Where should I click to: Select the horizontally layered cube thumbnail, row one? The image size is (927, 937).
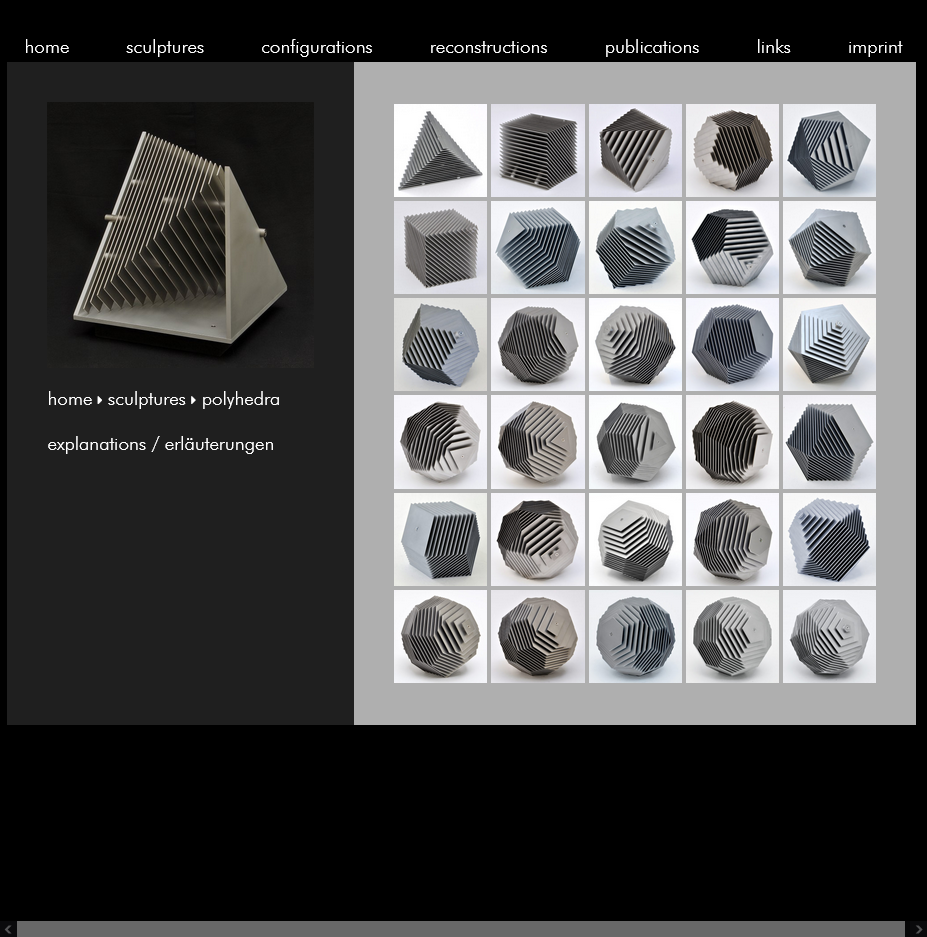point(538,151)
